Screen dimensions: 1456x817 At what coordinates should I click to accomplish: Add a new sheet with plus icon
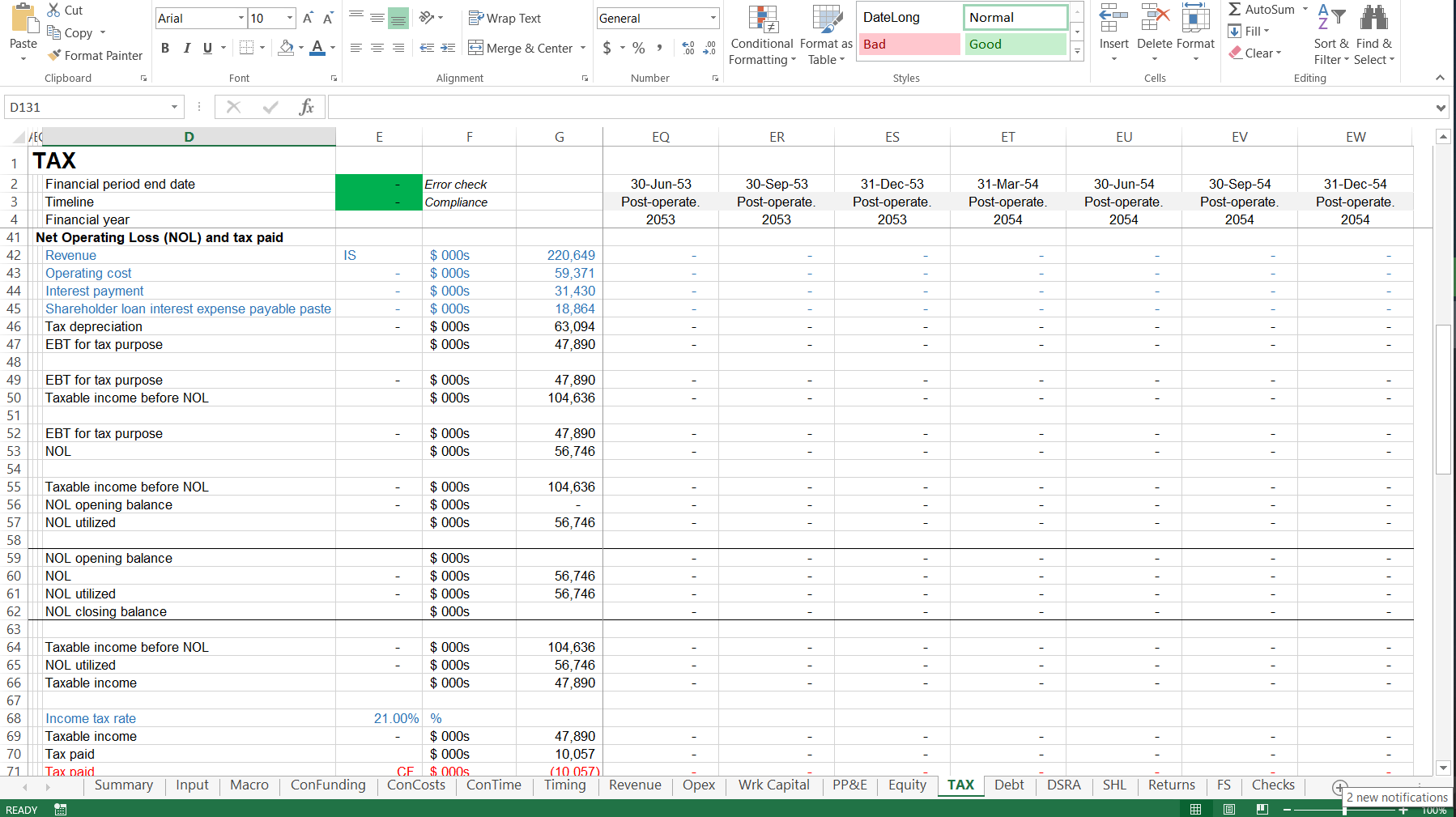(x=1340, y=786)
